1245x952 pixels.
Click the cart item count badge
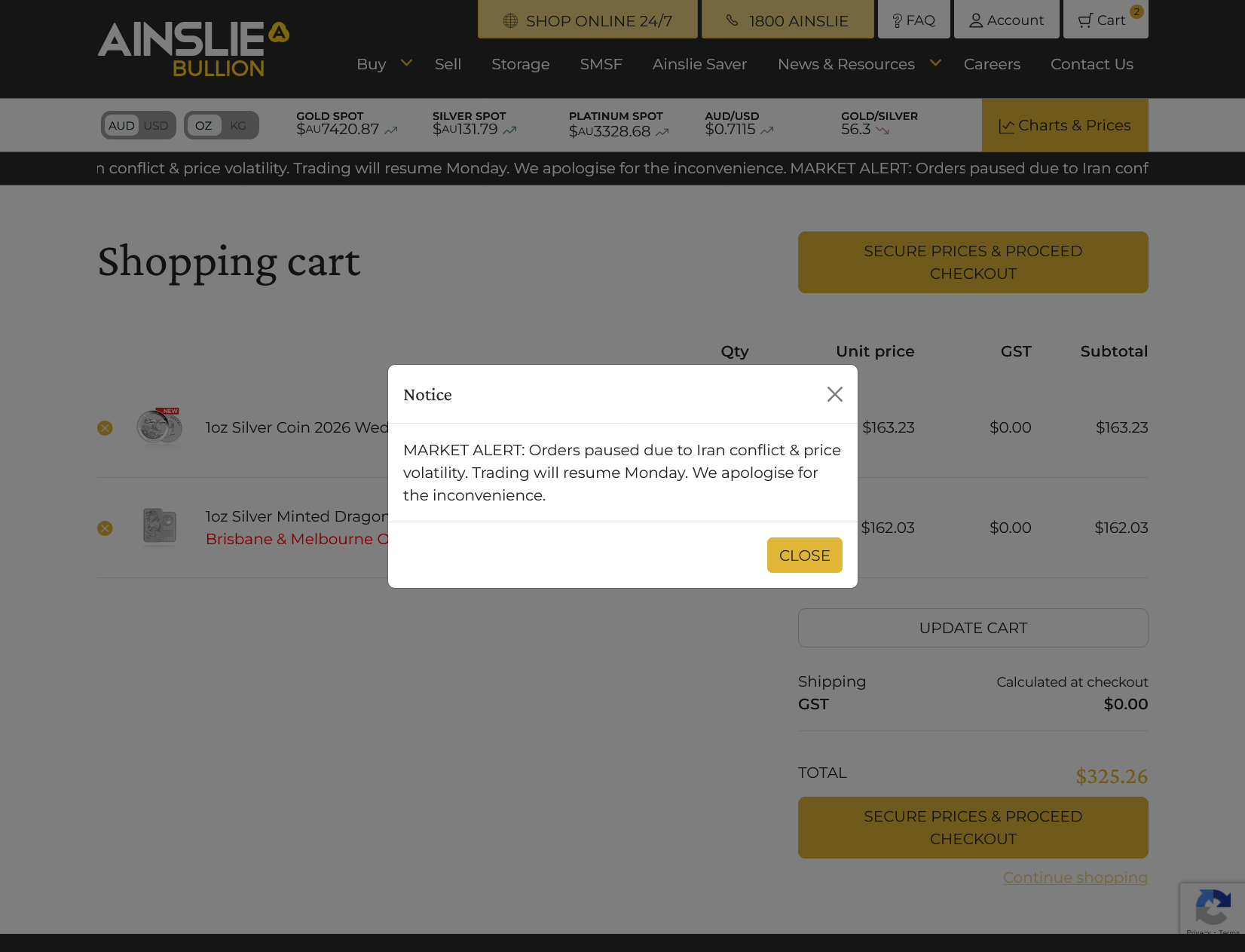(1136, 11)
